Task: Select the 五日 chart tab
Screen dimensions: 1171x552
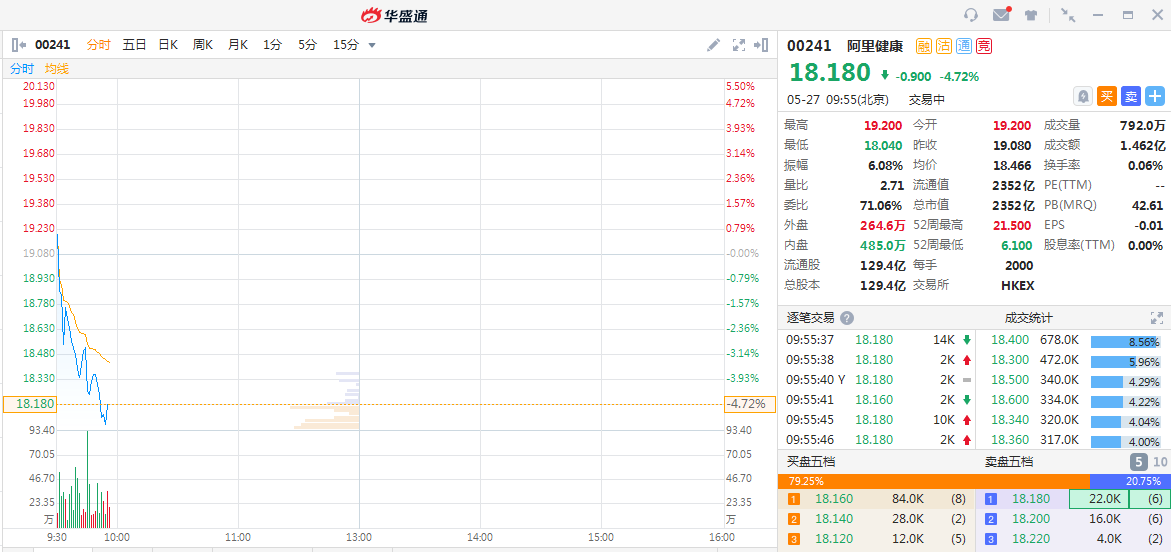Action: pos(134,45)
